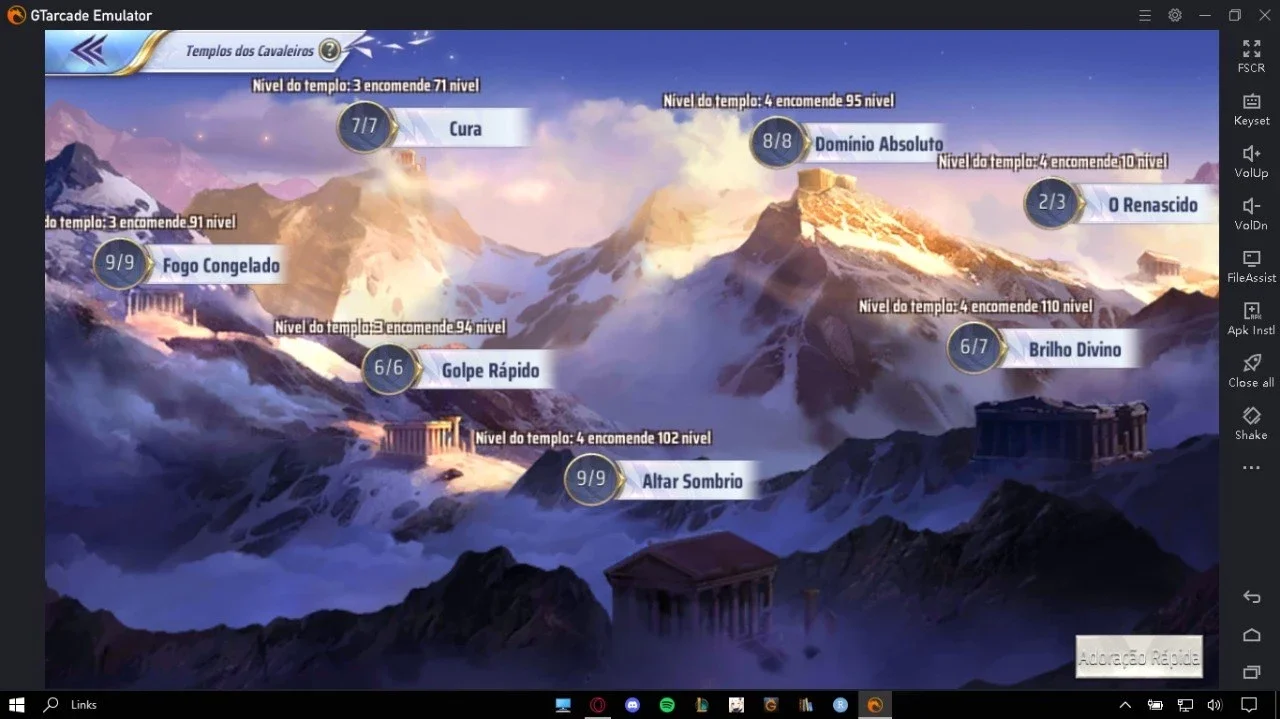Click the taskbar search box labeled Links

click(x=84, y=705)
